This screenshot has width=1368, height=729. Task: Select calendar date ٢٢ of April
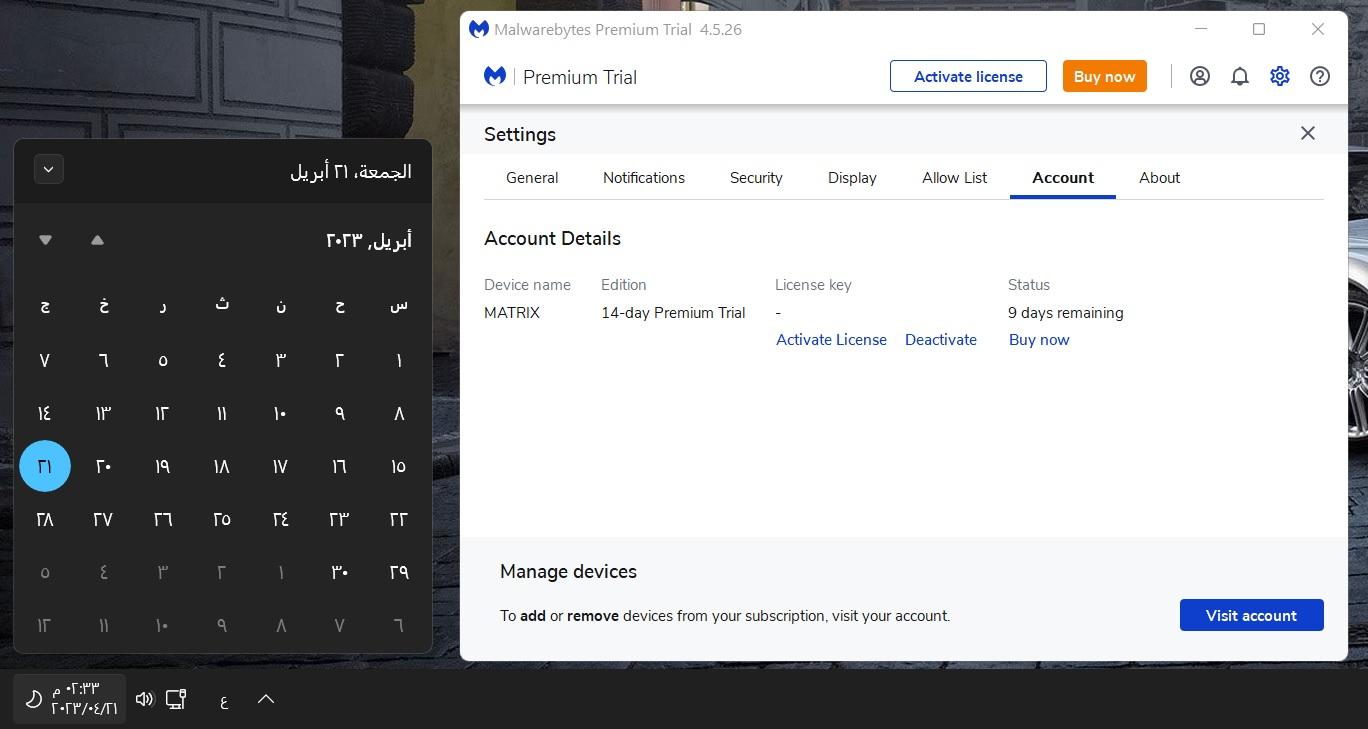(399, 519)
